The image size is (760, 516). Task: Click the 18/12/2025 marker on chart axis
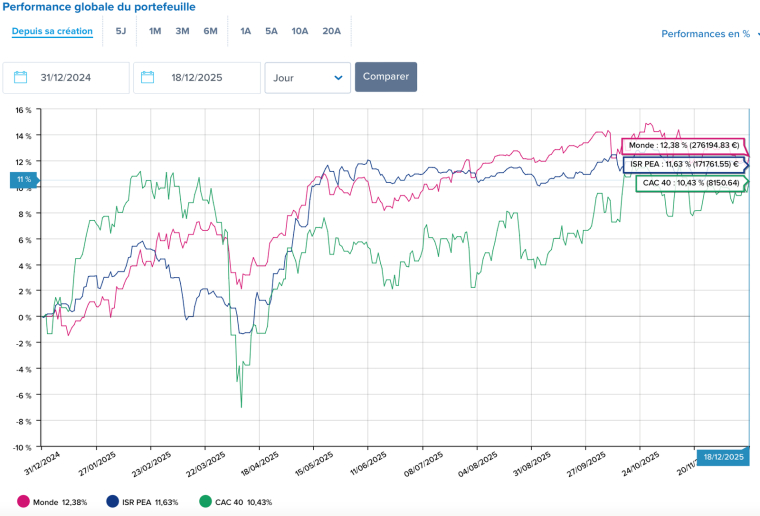[x=721, y=457]
